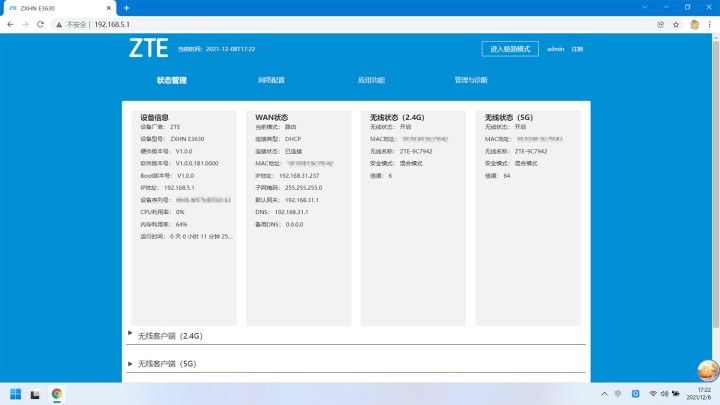Click the current time 2021-12-08T17:22

tap(231, 49)
